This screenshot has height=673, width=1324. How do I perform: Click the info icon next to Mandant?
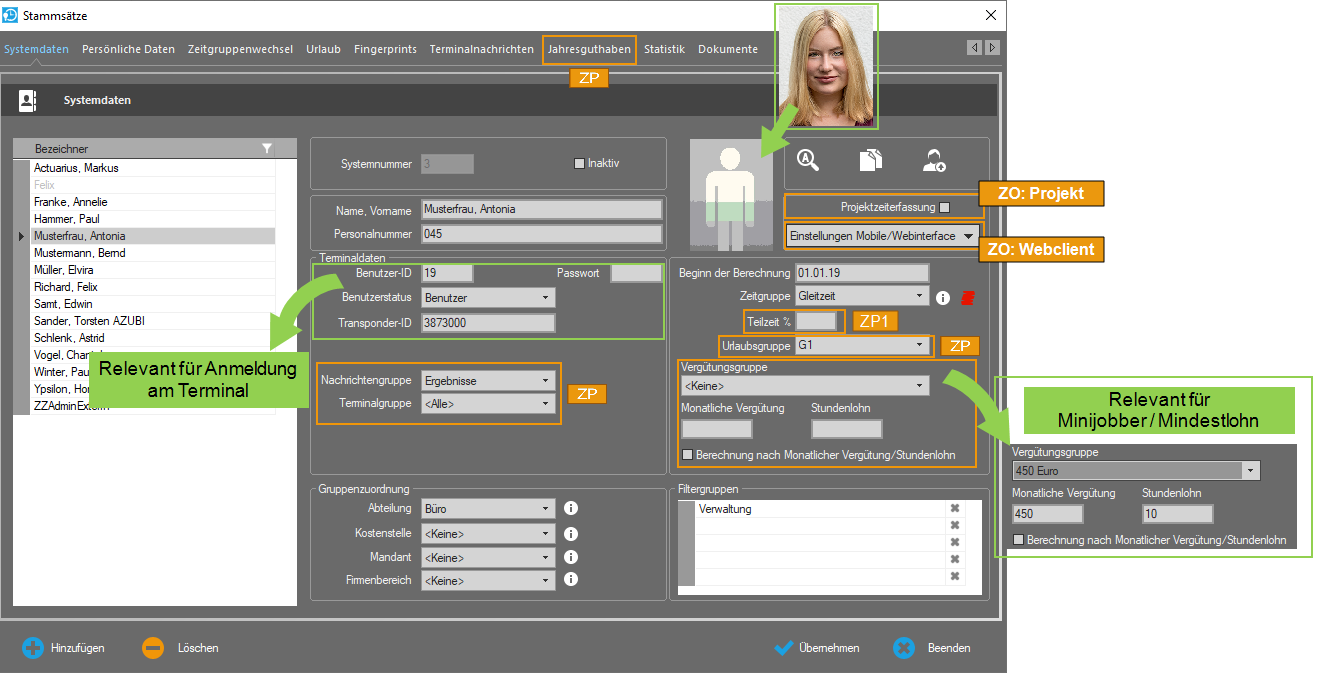point(571,557)
